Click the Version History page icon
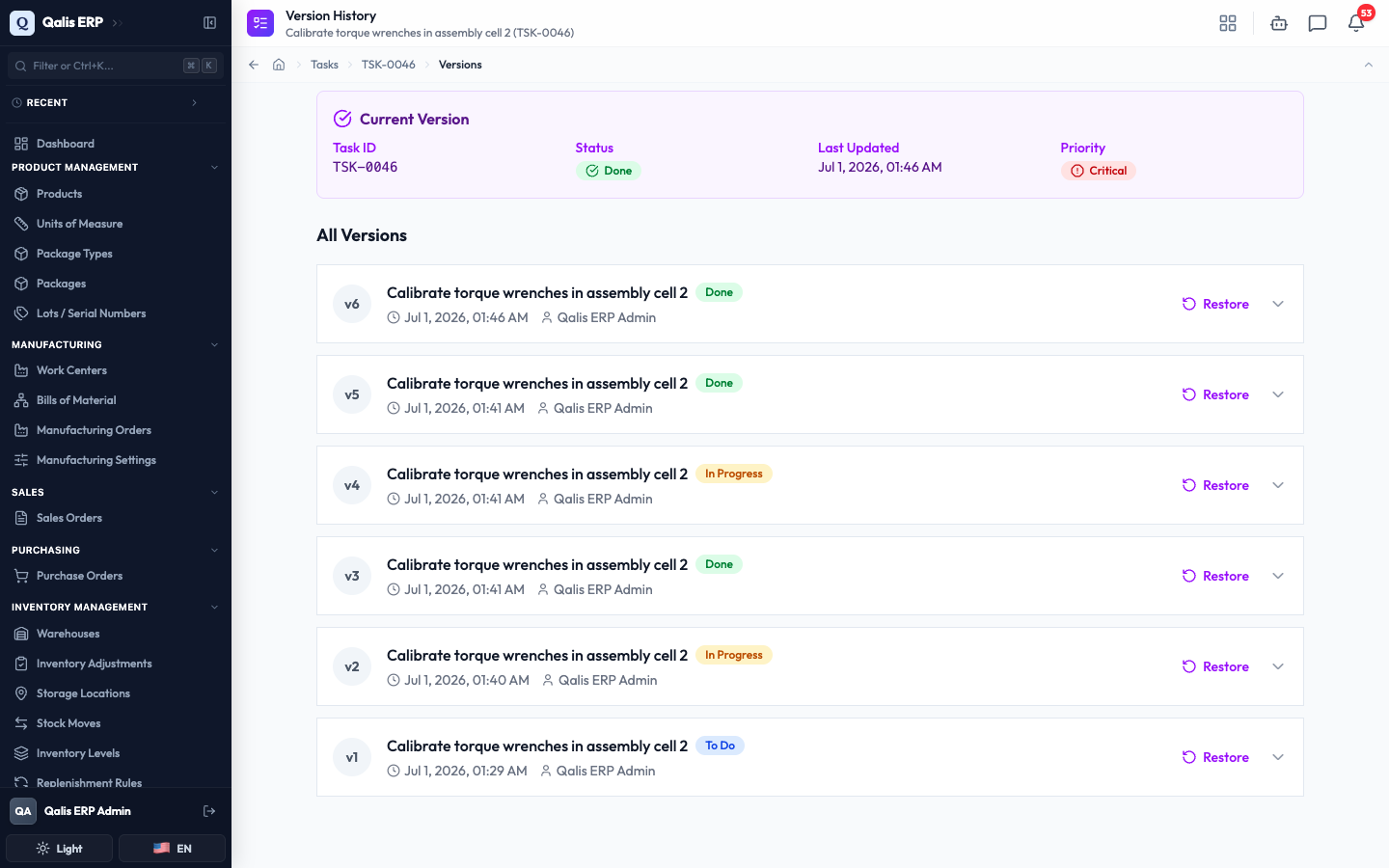 [260, 23]
